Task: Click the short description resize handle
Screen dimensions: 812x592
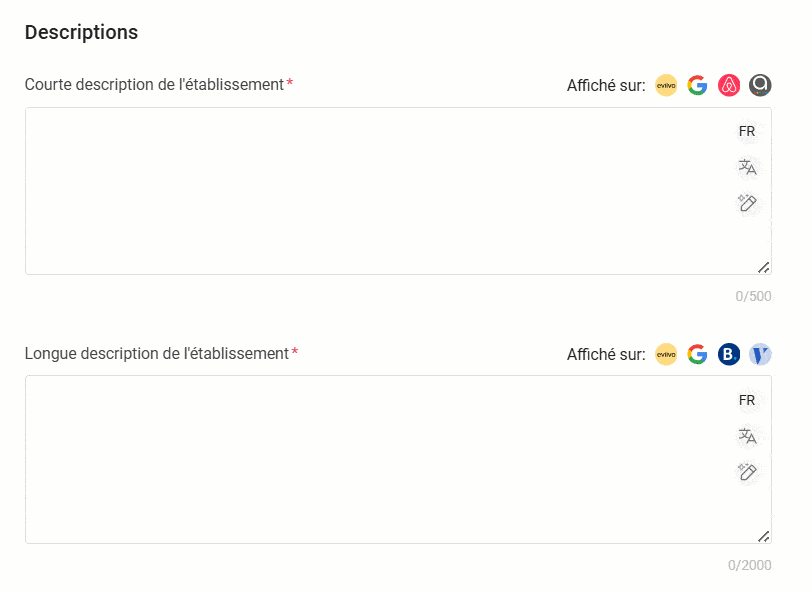Action: click(764, 267)
